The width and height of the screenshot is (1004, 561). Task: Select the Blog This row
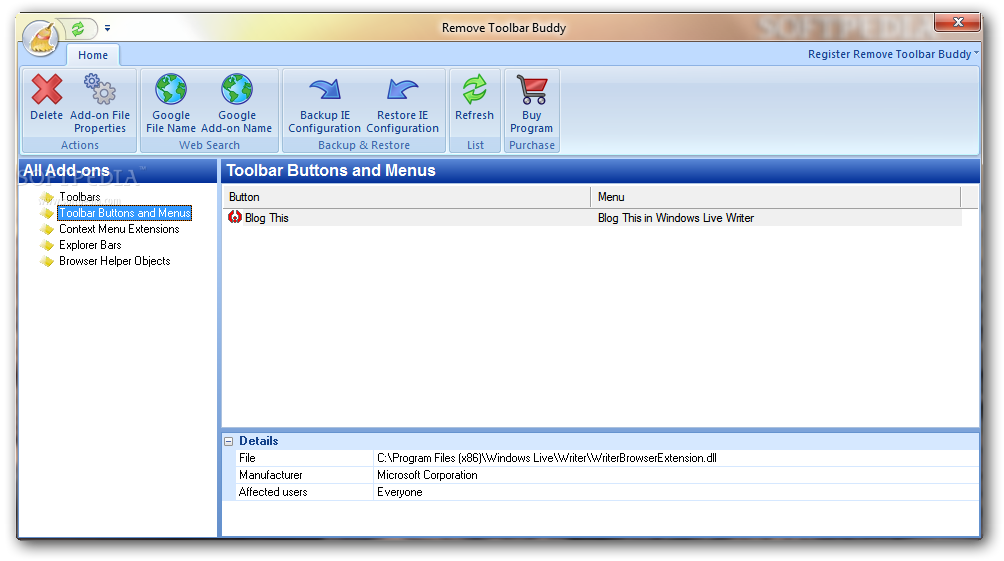[x=592, y=218]
